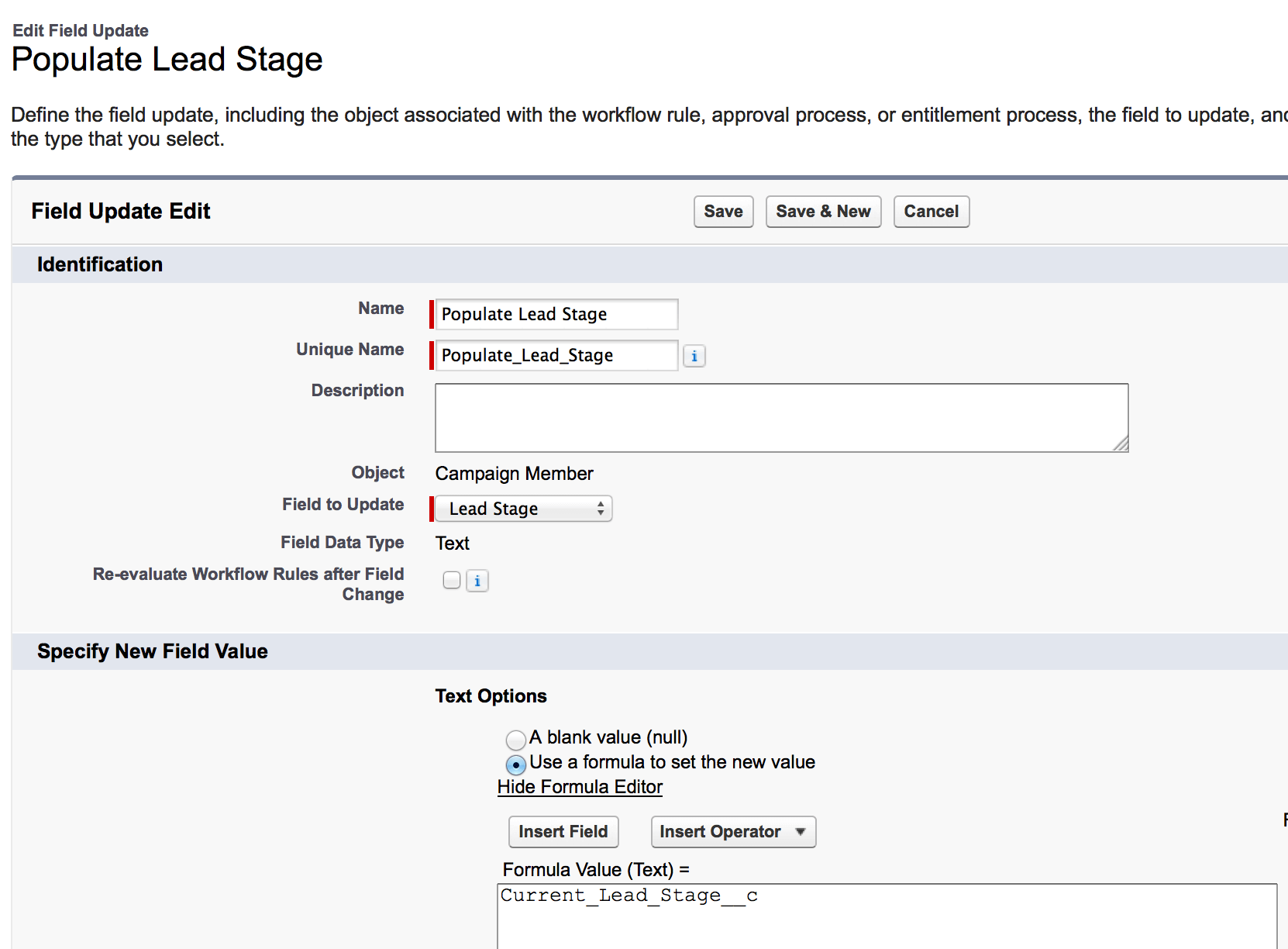The image size is (1288, 949).
Task: Click inside the Description text area
Action: [780, 417]
